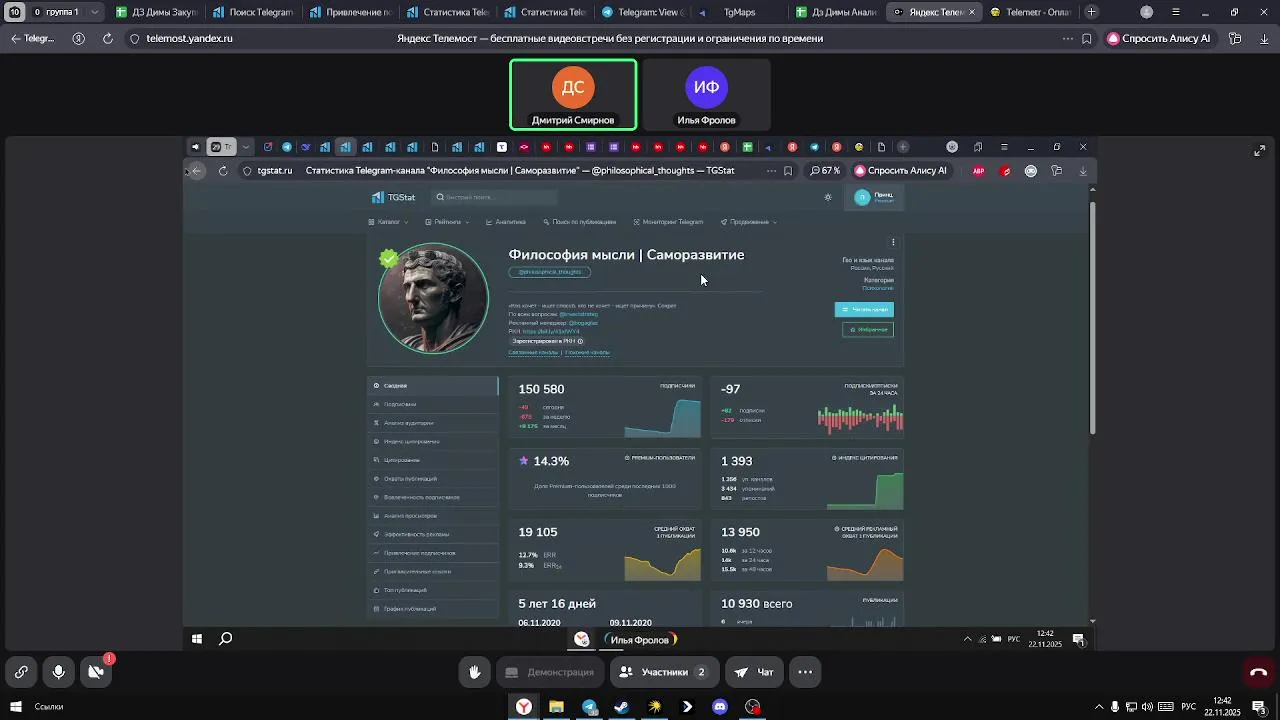
Task: Toggle the Telemost microphone button
Action: click(59, 672)
